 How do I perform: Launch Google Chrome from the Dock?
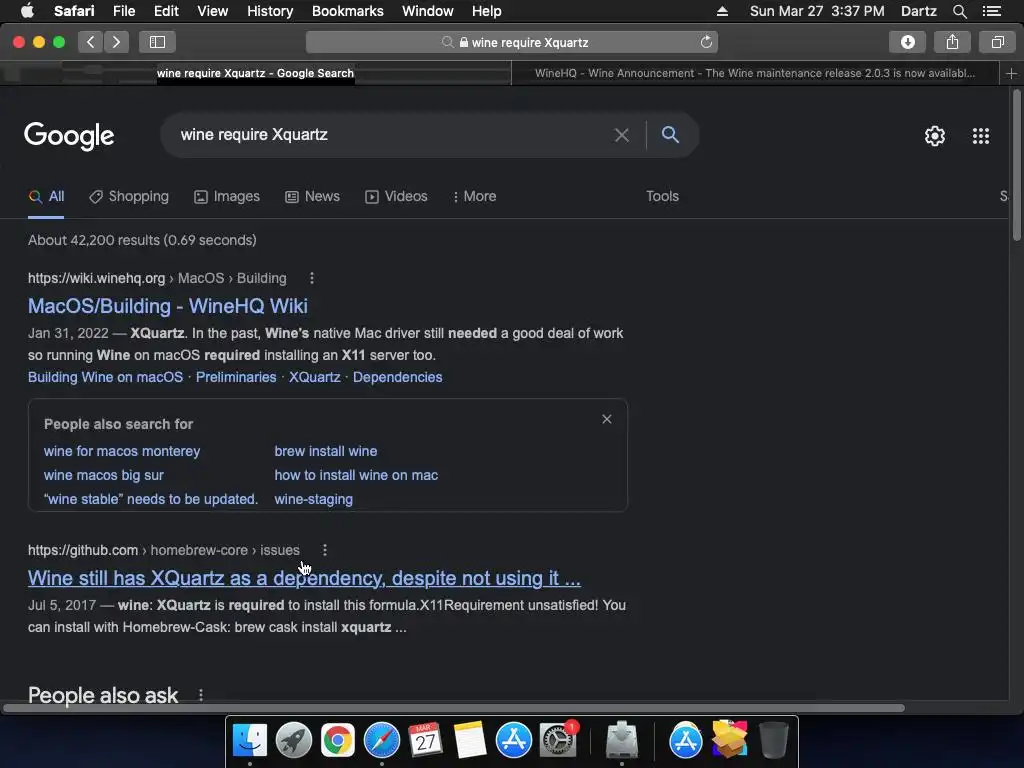pos(338,741)
